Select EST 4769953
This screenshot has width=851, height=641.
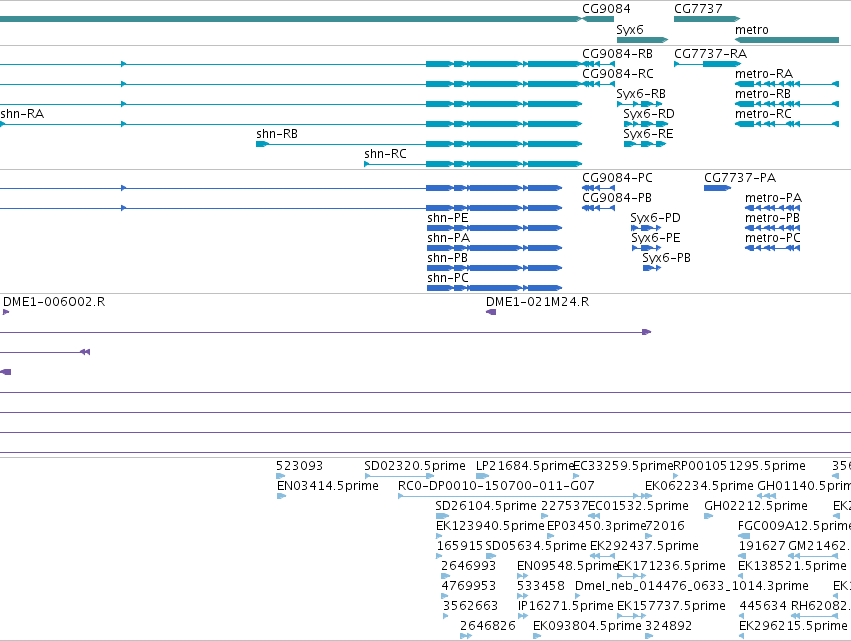coord(446,596)
